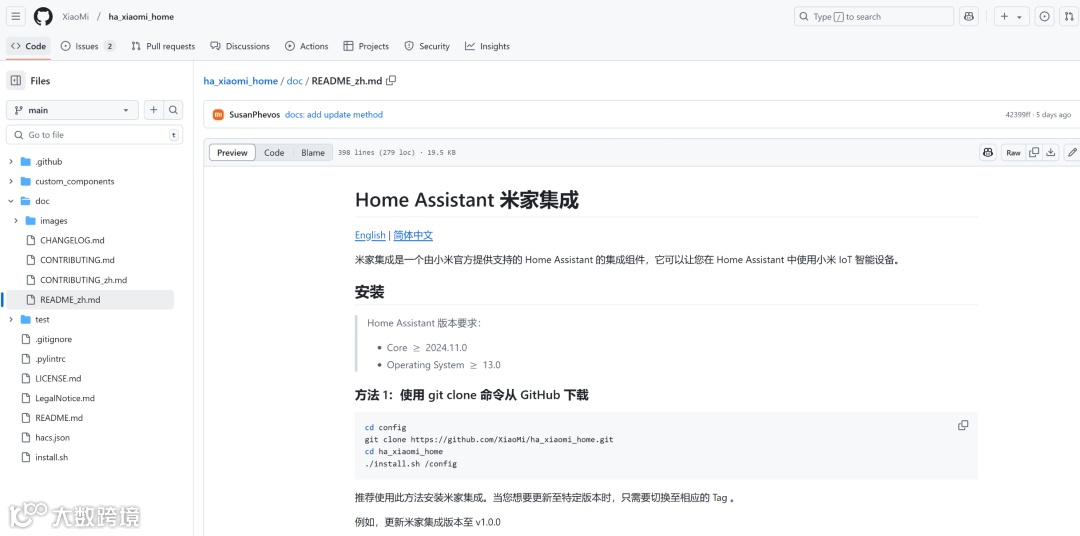Switch to Code view of file

(x=274, y=153)
